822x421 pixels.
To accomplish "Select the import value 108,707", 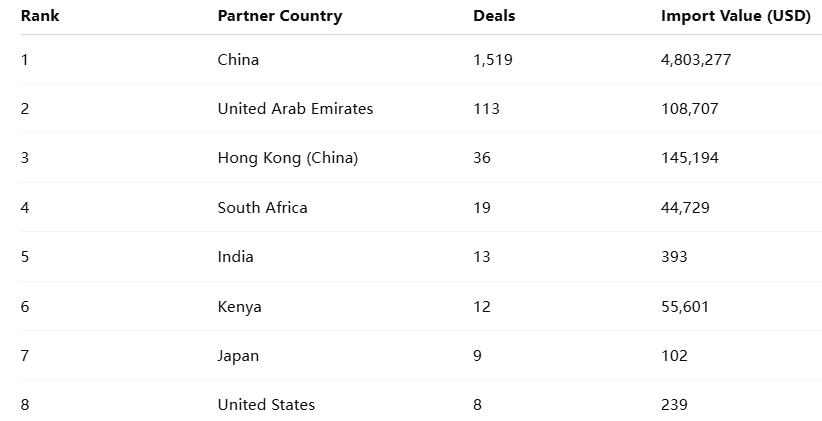I will pos(689,109).
